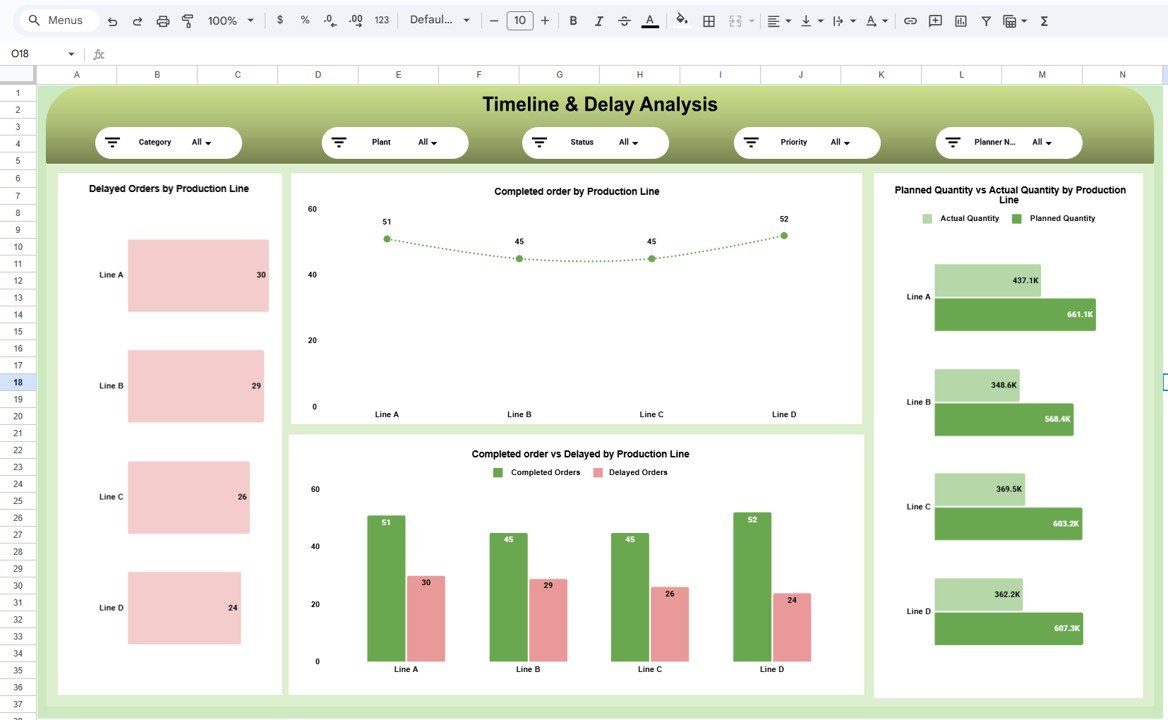
Task: Select the Paint format tool
Action: [x=186, y=20]
